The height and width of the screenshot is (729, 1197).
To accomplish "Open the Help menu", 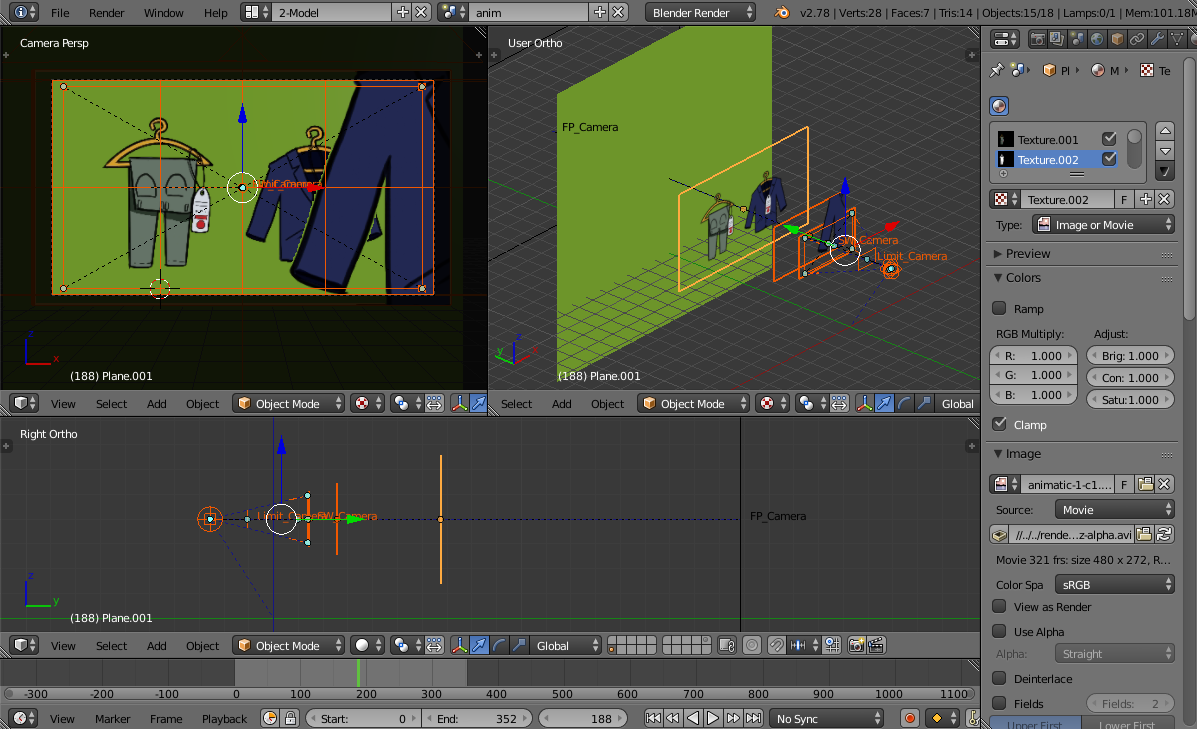I will point(215,13).
